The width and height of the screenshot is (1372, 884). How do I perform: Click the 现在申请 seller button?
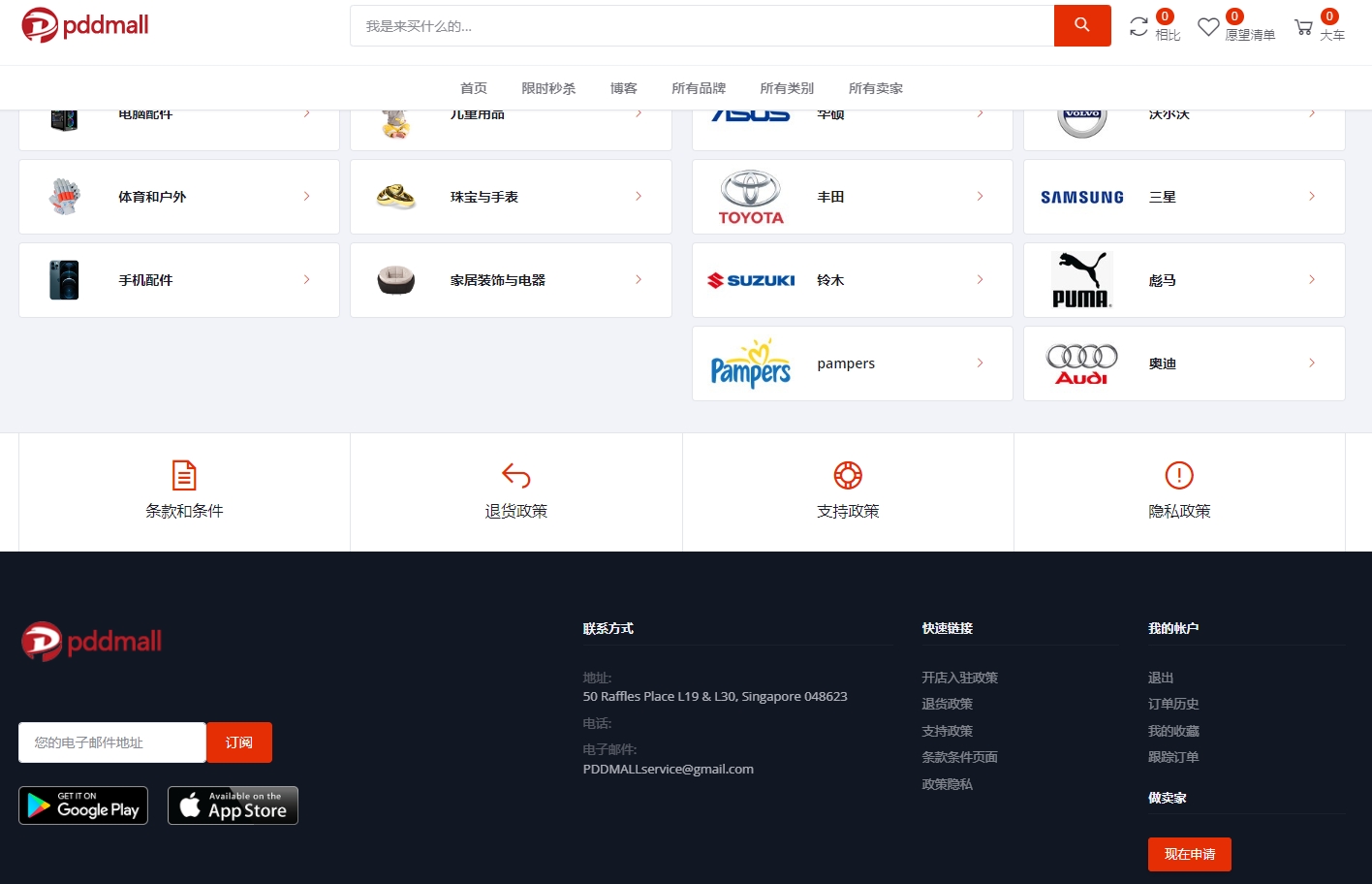(1190, 854)
